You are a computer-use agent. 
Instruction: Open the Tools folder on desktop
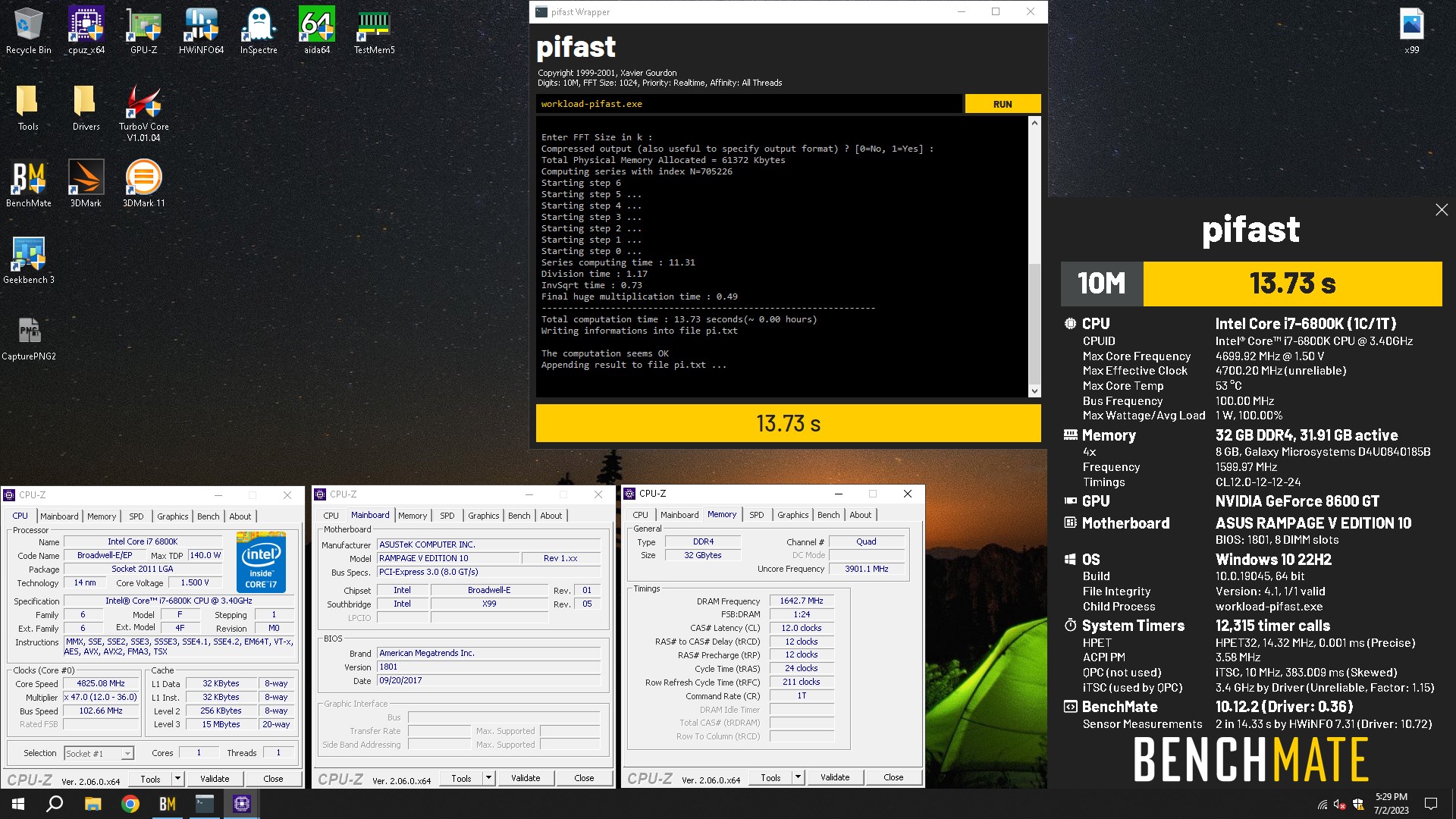coord(28,107)
